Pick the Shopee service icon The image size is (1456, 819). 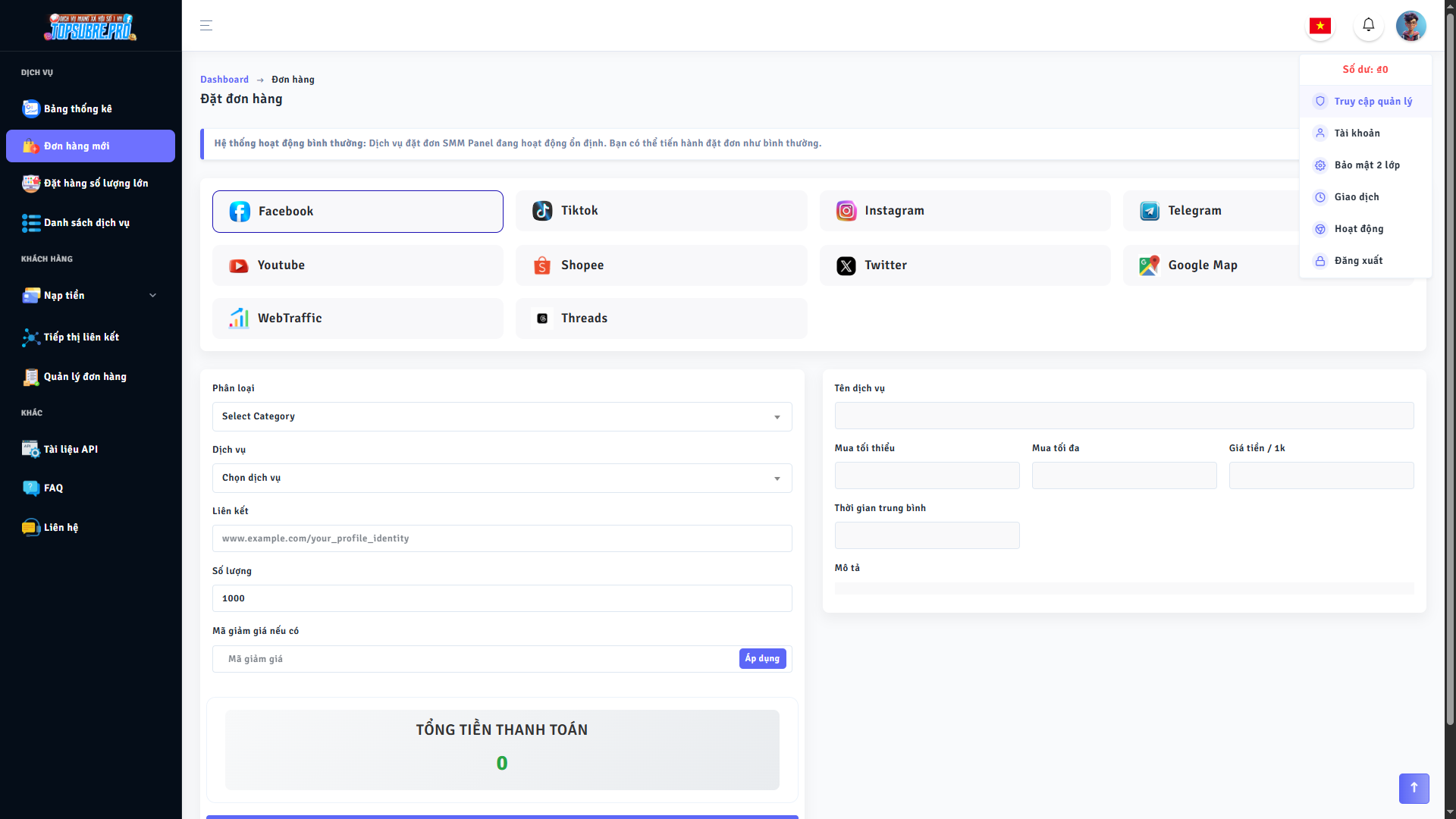[x=542, y=265]
